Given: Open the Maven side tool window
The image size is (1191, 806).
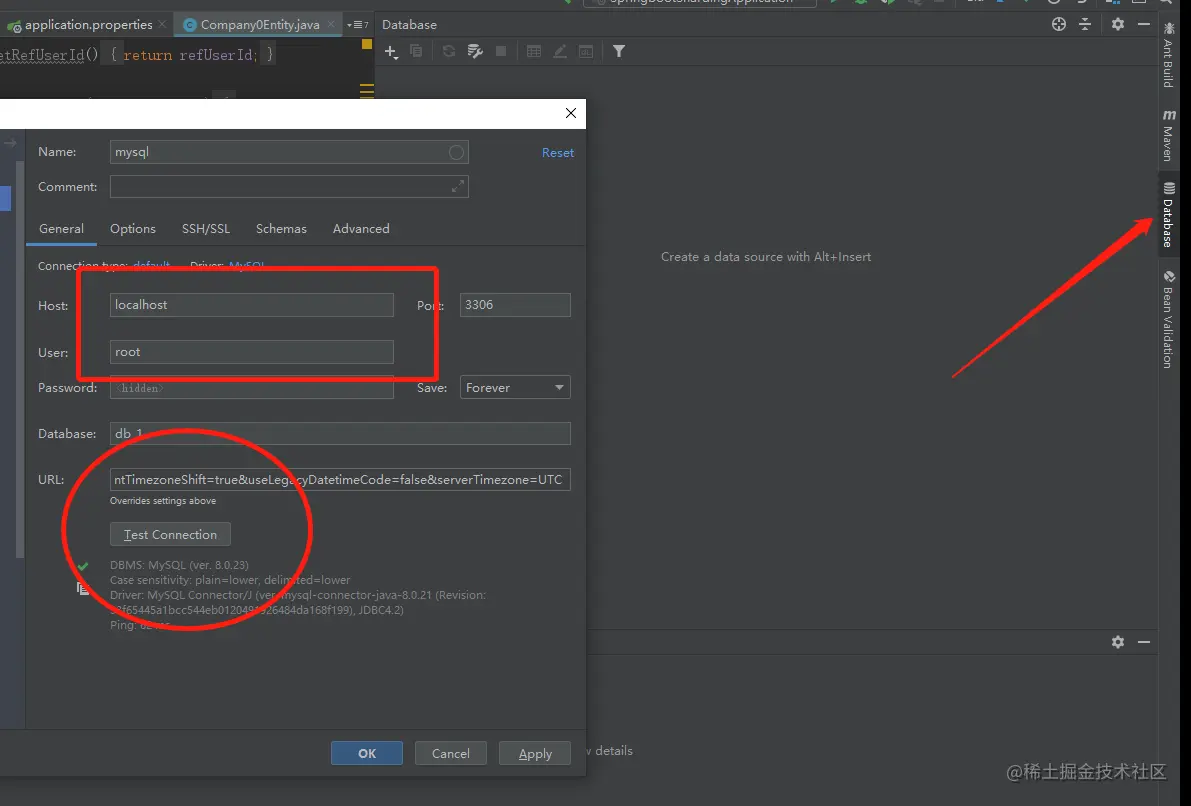Looking at the screenshot, I should tap(1169, 135).
